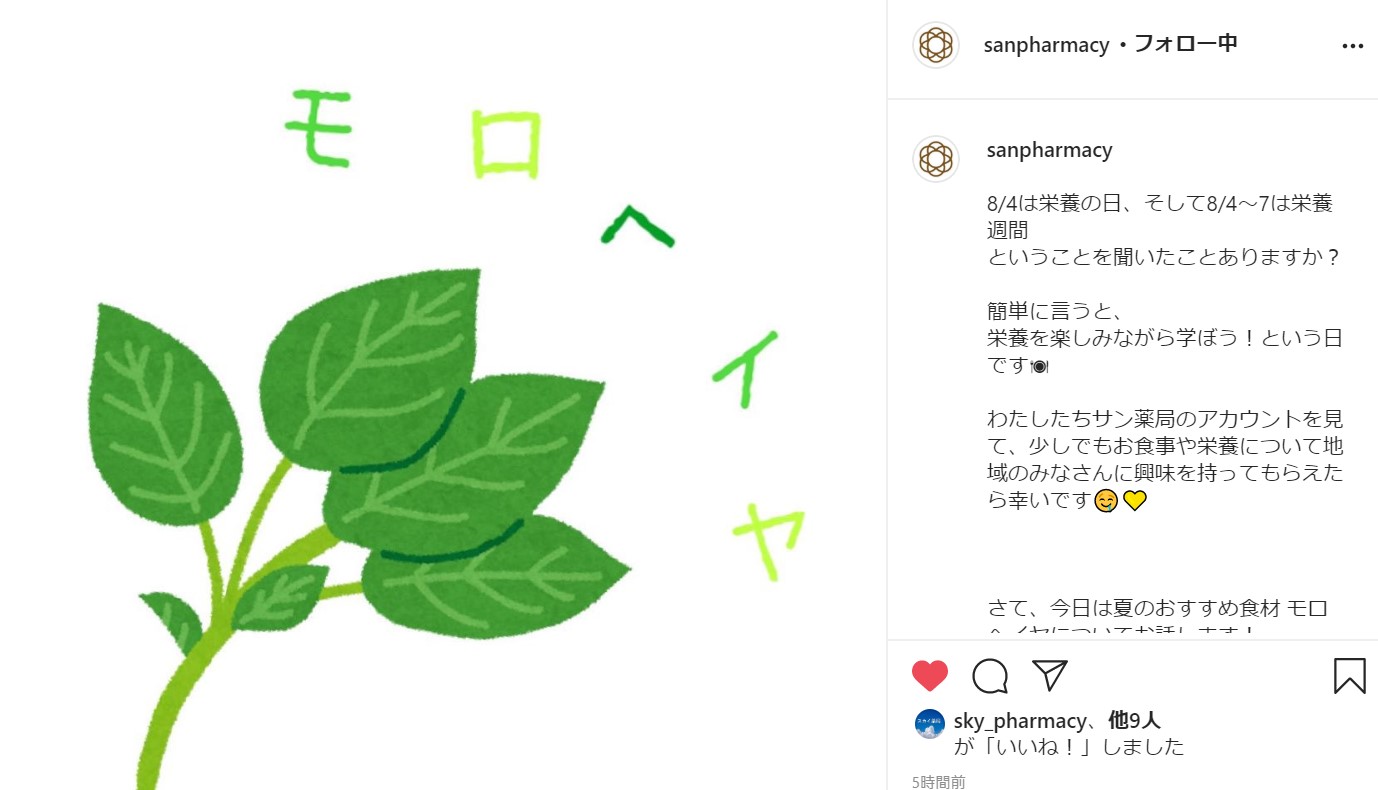This screenshot has width=1378, height=790.
Task: Open the three-dot more options menu
Action: [x=1352, y=46]
